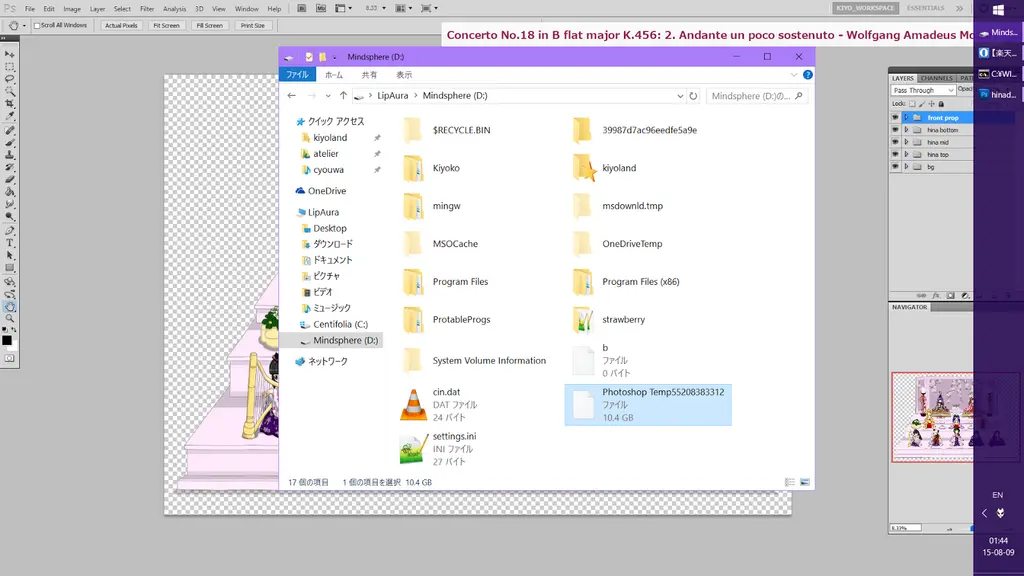
Task: Open the Pass Through blend mode dropdown
Action: click(x=923, y=90)
